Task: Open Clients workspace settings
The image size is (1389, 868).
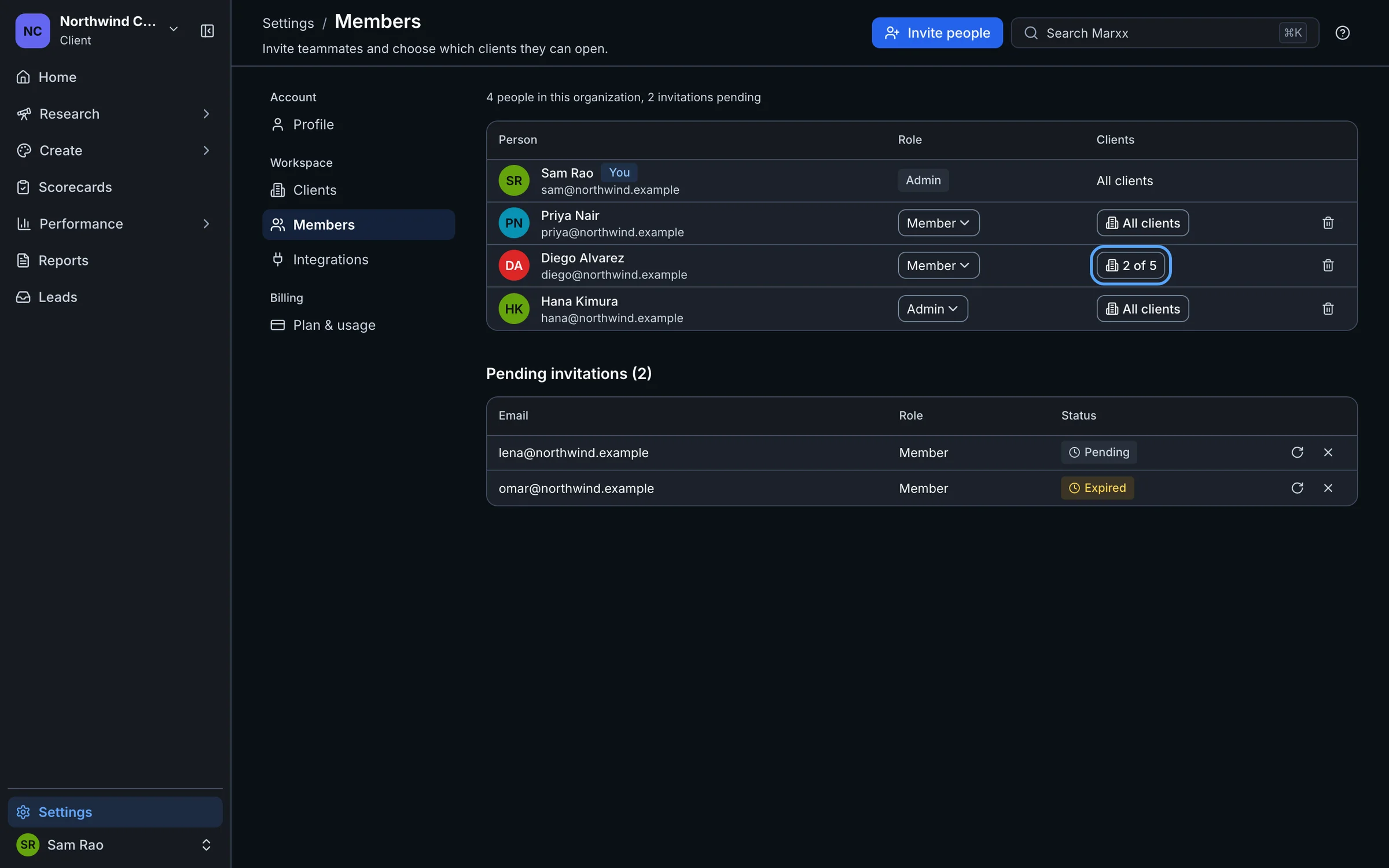Action: tap(358, 190)
